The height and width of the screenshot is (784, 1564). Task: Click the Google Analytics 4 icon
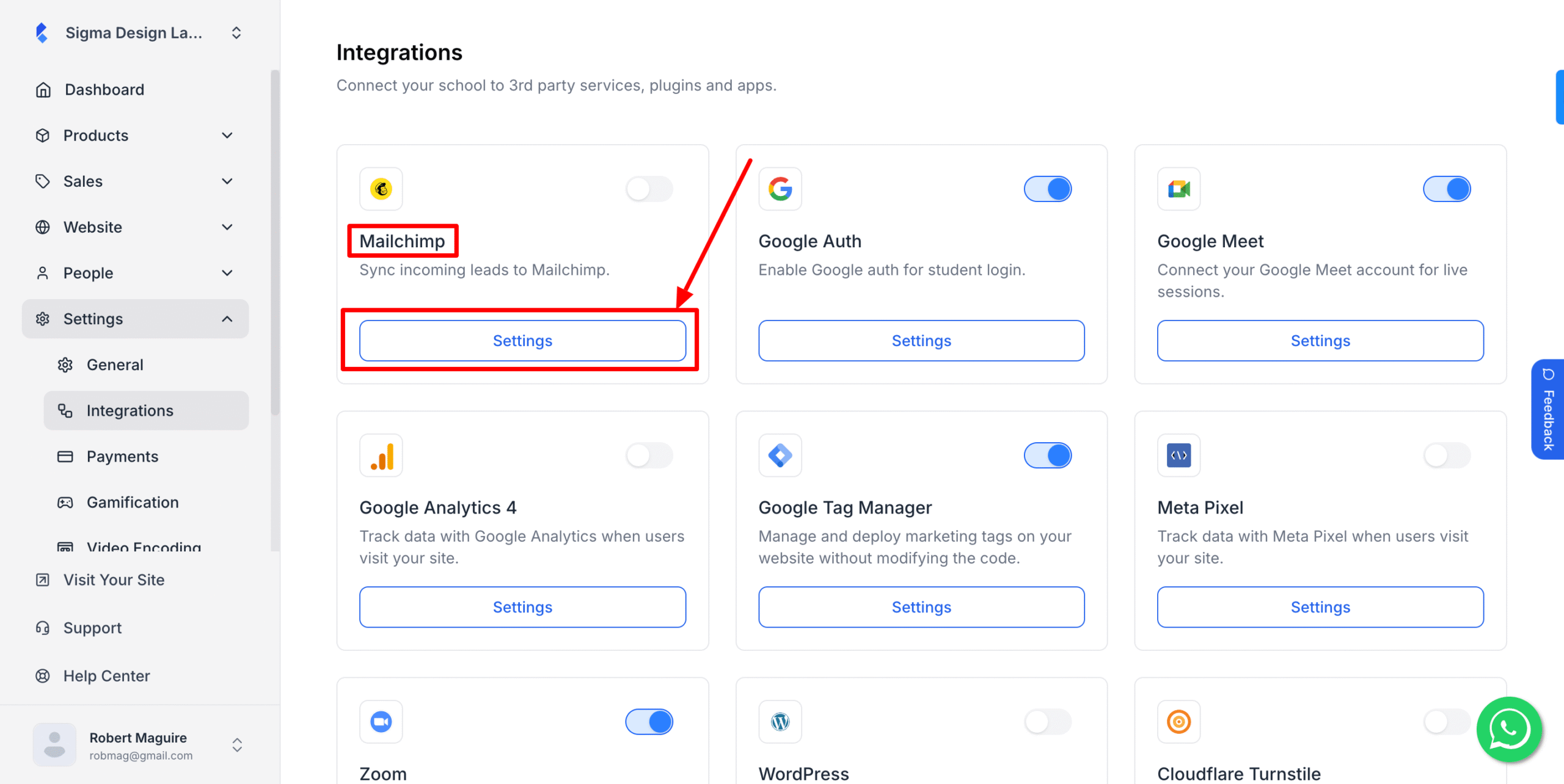[381, 456]
